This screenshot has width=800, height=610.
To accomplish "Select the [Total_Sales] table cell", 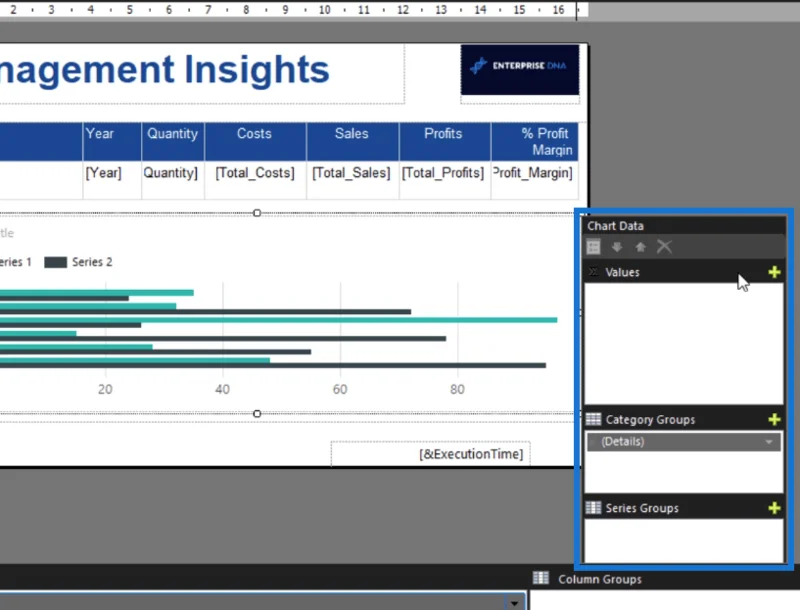I will [x=352, y=173].
